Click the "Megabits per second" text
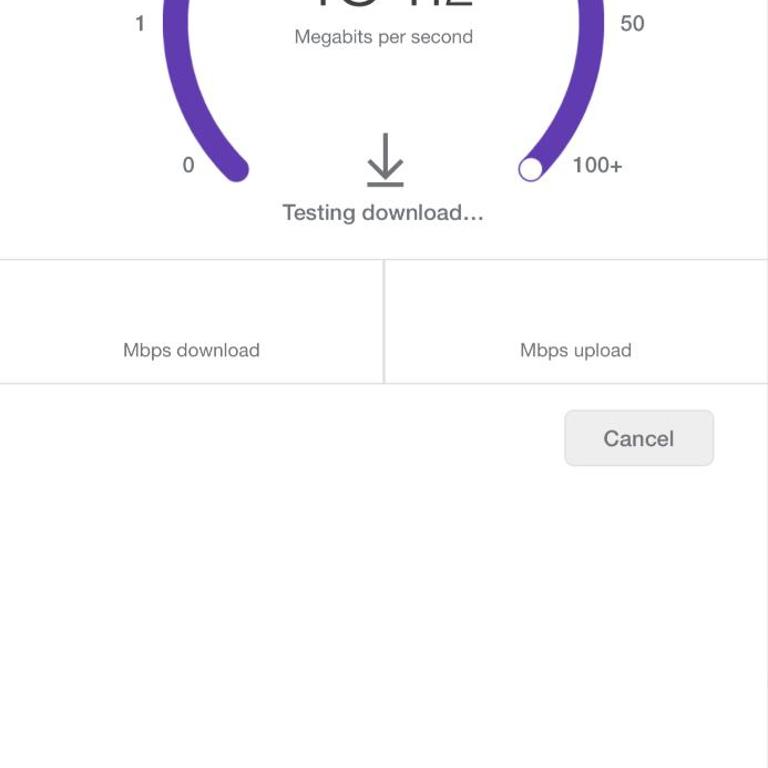Viewport: 768px width, 768px height. (x=384, y=37)
